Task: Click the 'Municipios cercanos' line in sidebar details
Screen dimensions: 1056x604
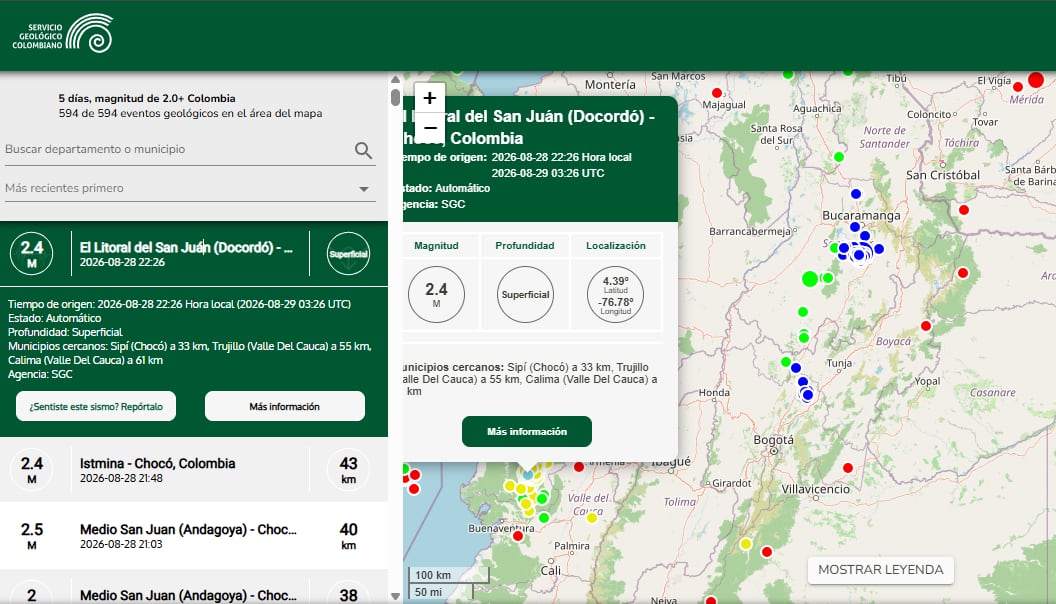Action: coord(190,353)
